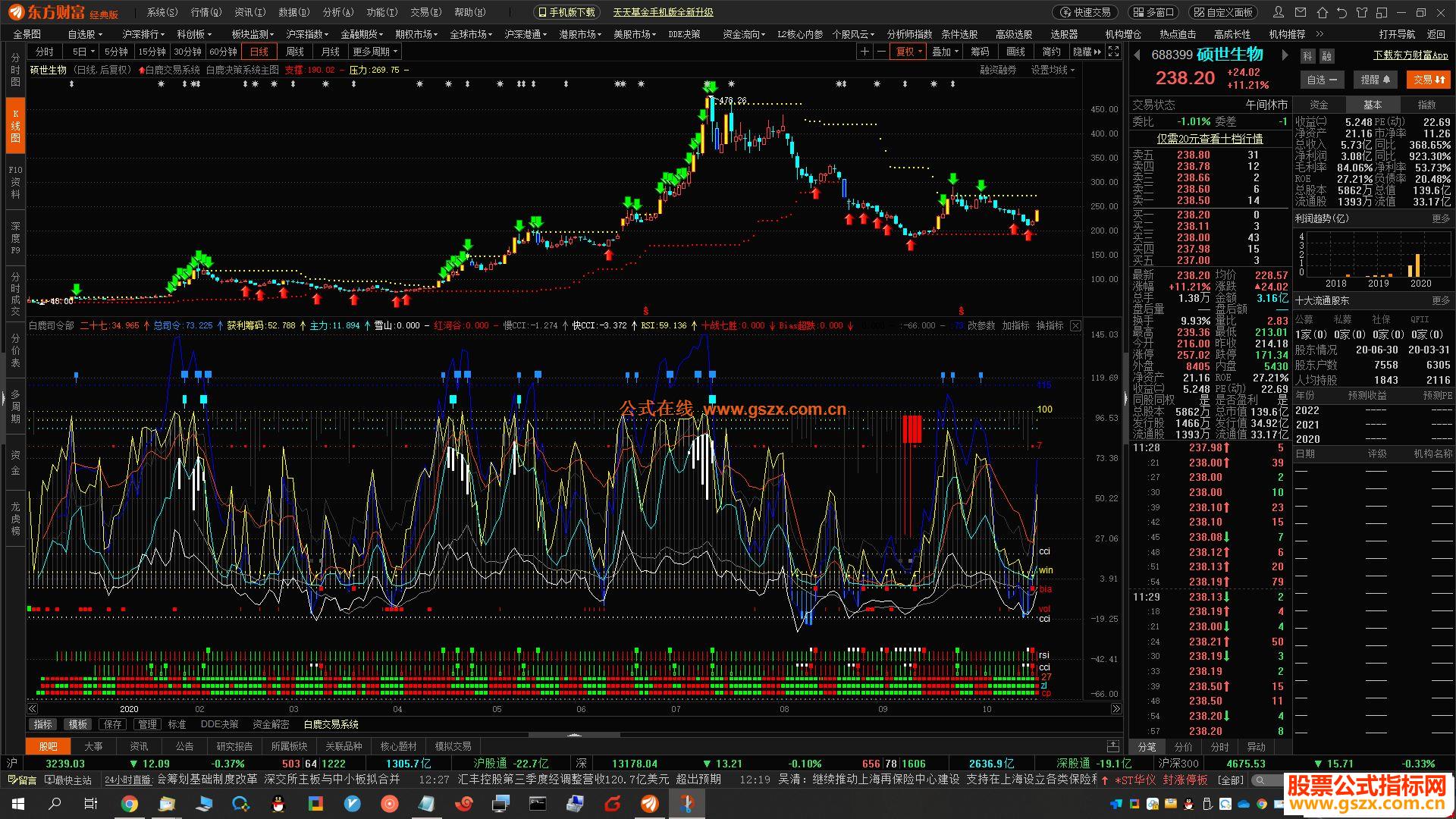Close the indicator sub-panel with the X

1075,325
